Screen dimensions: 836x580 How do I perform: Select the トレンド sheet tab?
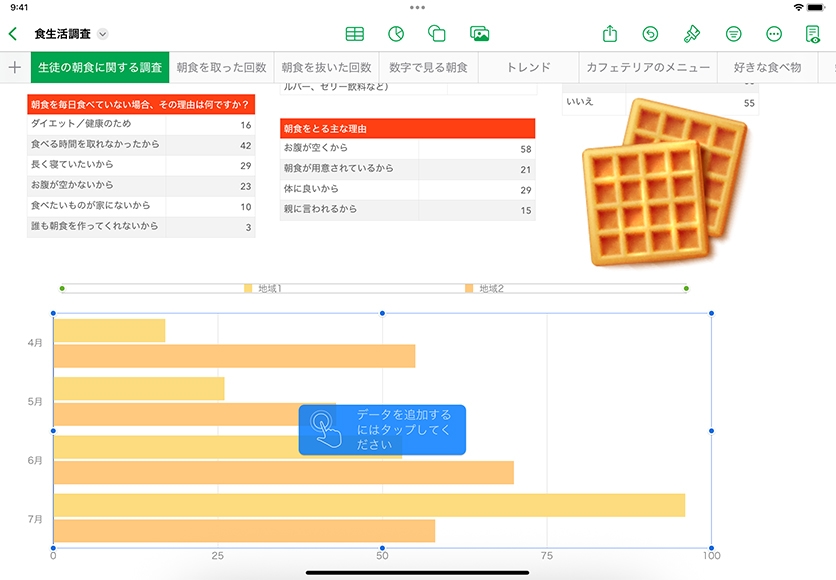click(528, 68)
